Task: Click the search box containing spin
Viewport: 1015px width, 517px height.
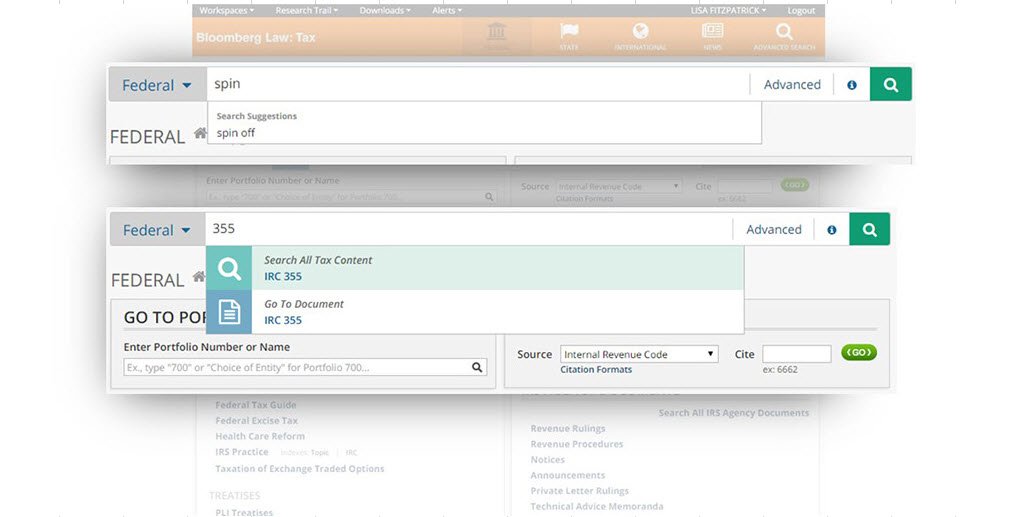Action: [x=478, y=84]
